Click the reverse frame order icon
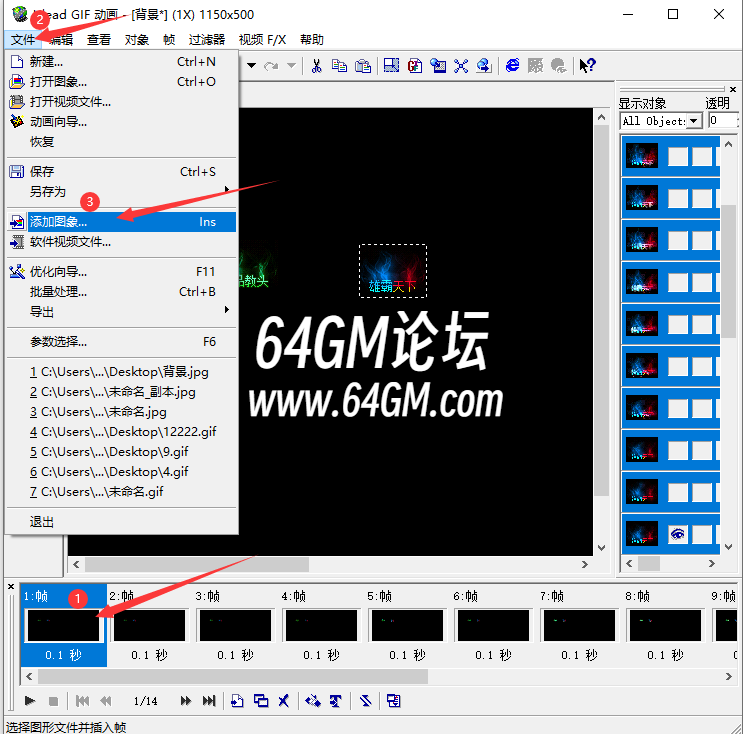The height and width of the screenshot is (734, 743). (365, 700)
